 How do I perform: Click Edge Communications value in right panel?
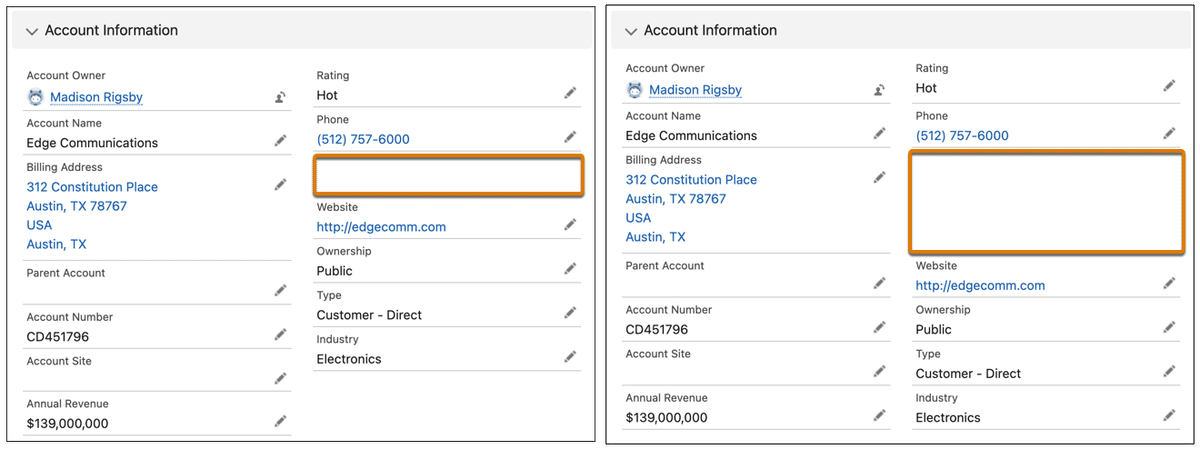pyautogui.click(x=691, y=135)
